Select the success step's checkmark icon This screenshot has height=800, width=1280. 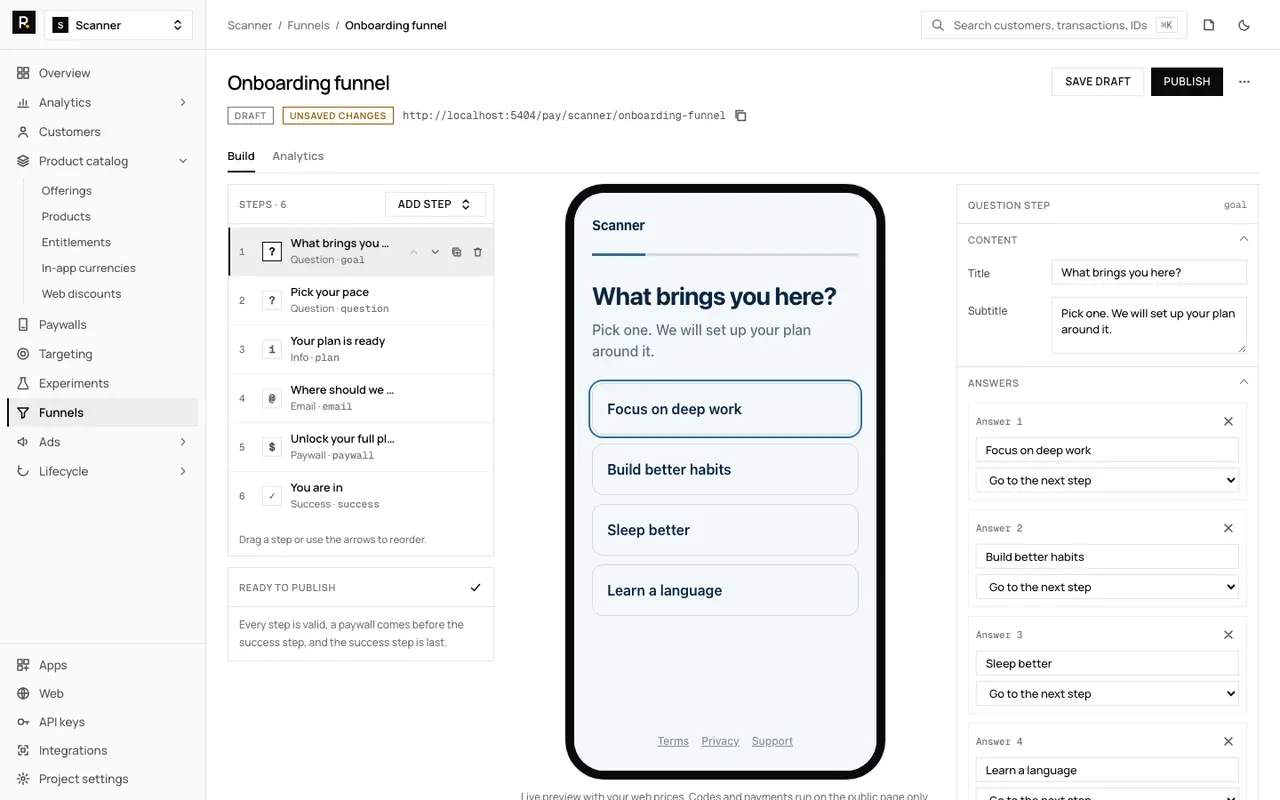[x=272, y=497]
